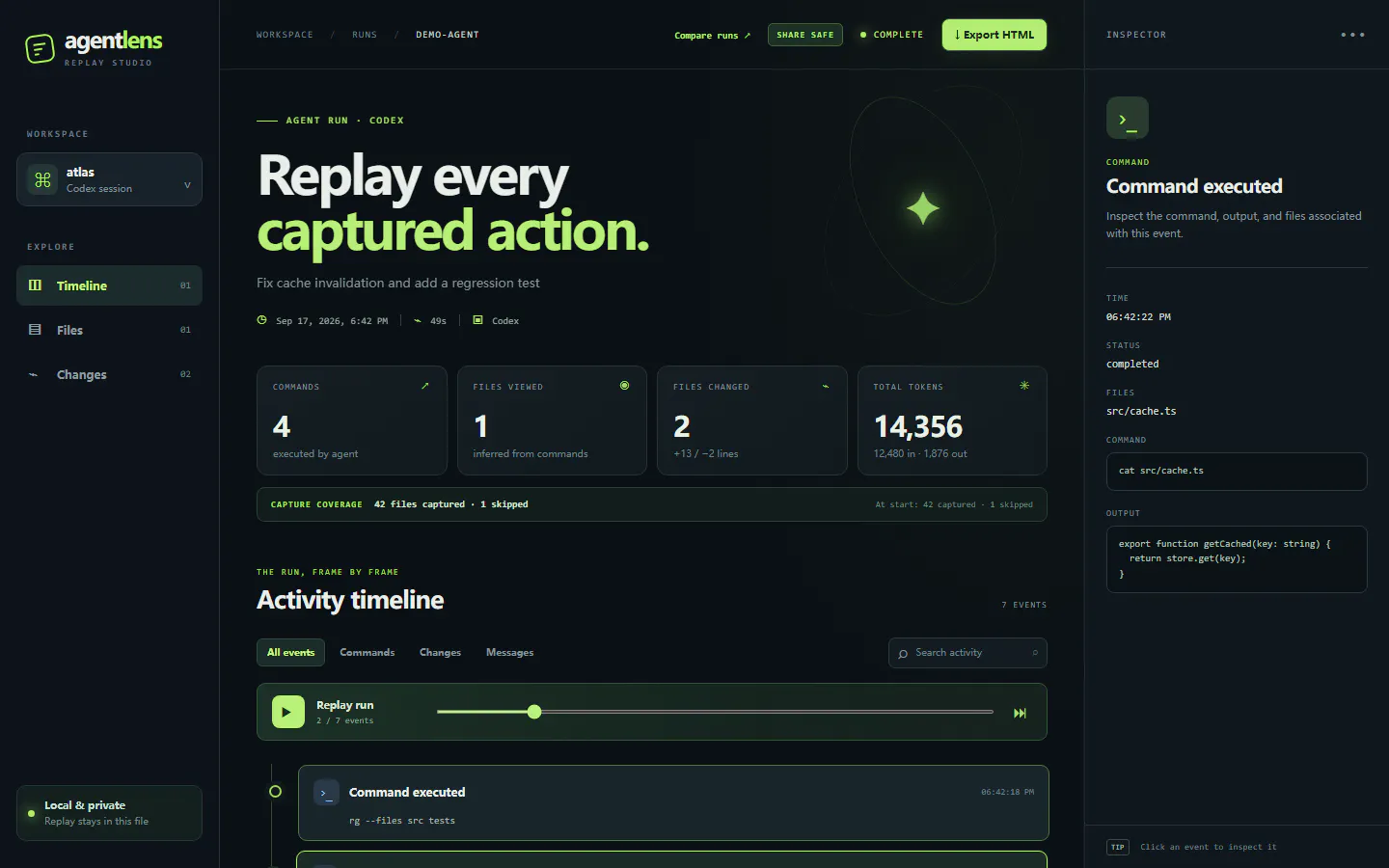Image resolution: width=1389 pixels, height=868 pixels.
Task: Open the Inspector three-dots menu
Action: tap(1352, 35)
